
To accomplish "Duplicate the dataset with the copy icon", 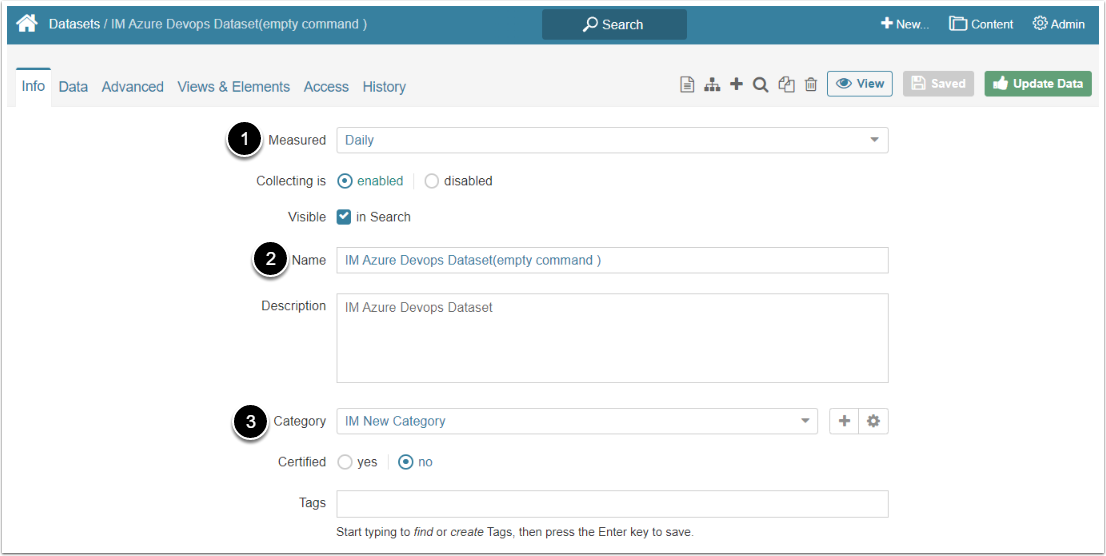I will (786, 85).
